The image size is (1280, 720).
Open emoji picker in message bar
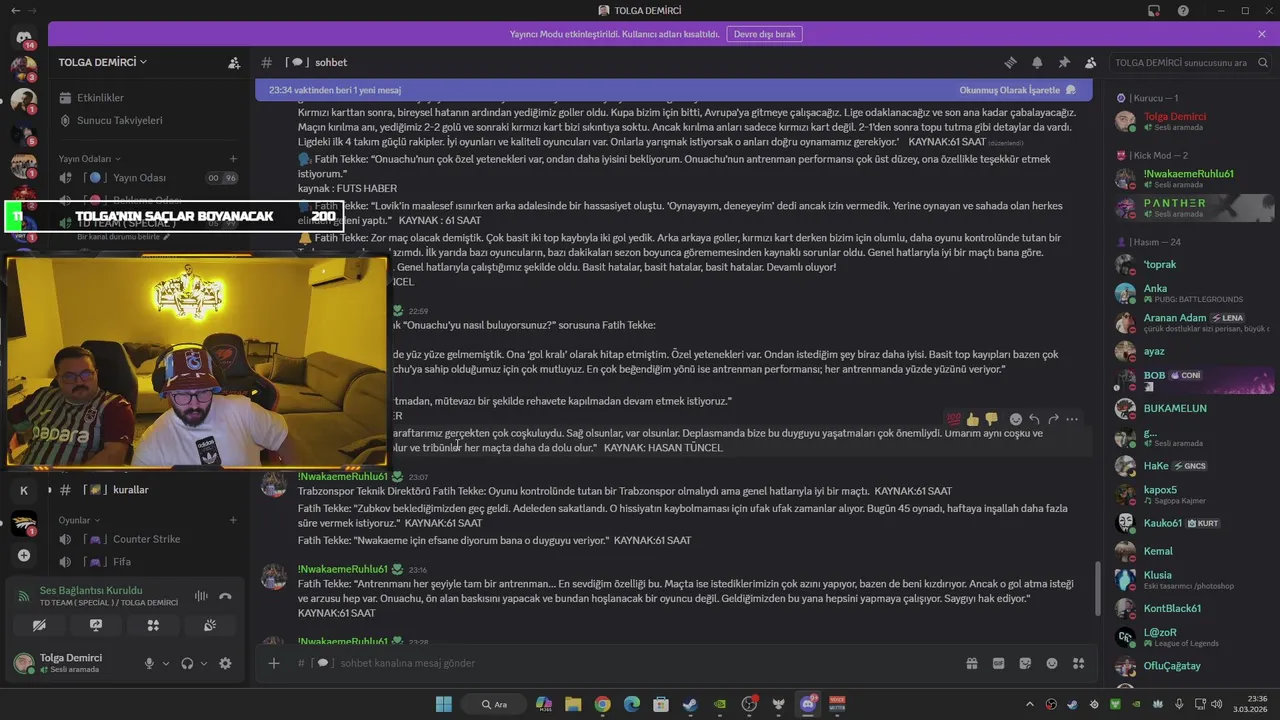point(1052,663)
